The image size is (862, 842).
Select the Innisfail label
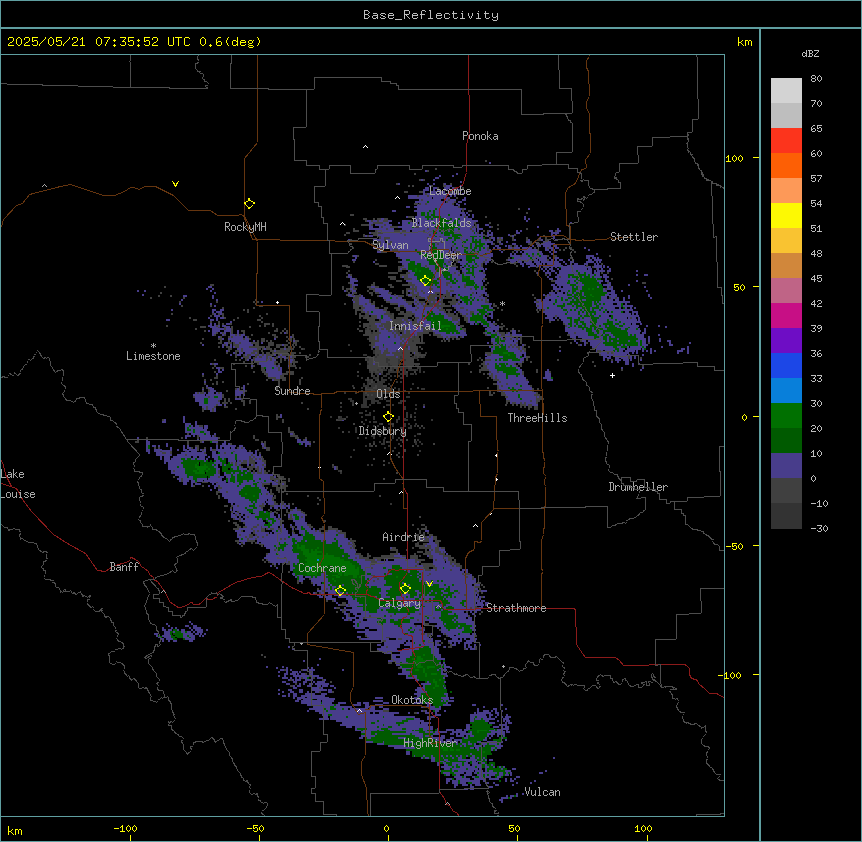[x=415, y=326]
